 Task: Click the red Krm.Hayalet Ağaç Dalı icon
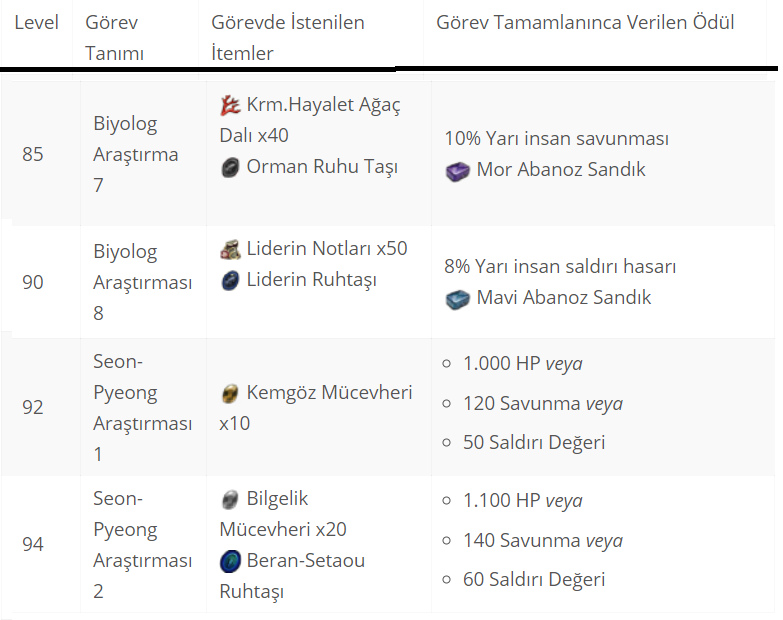point(230,106)
